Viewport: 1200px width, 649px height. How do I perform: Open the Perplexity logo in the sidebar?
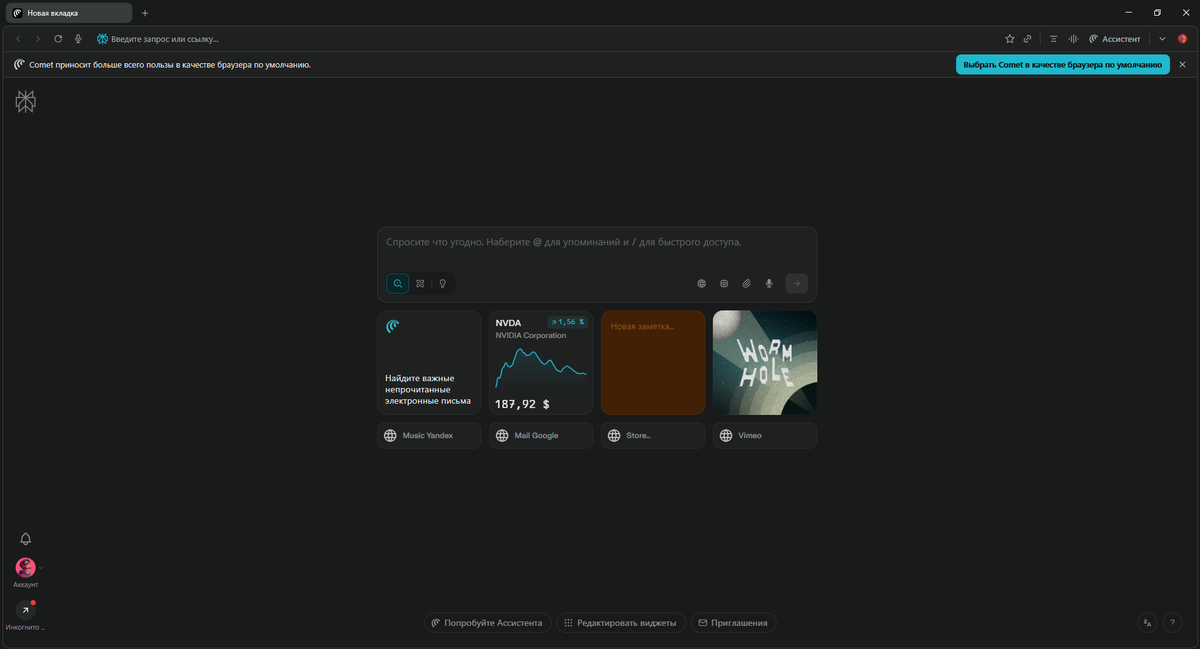(26, 101)
